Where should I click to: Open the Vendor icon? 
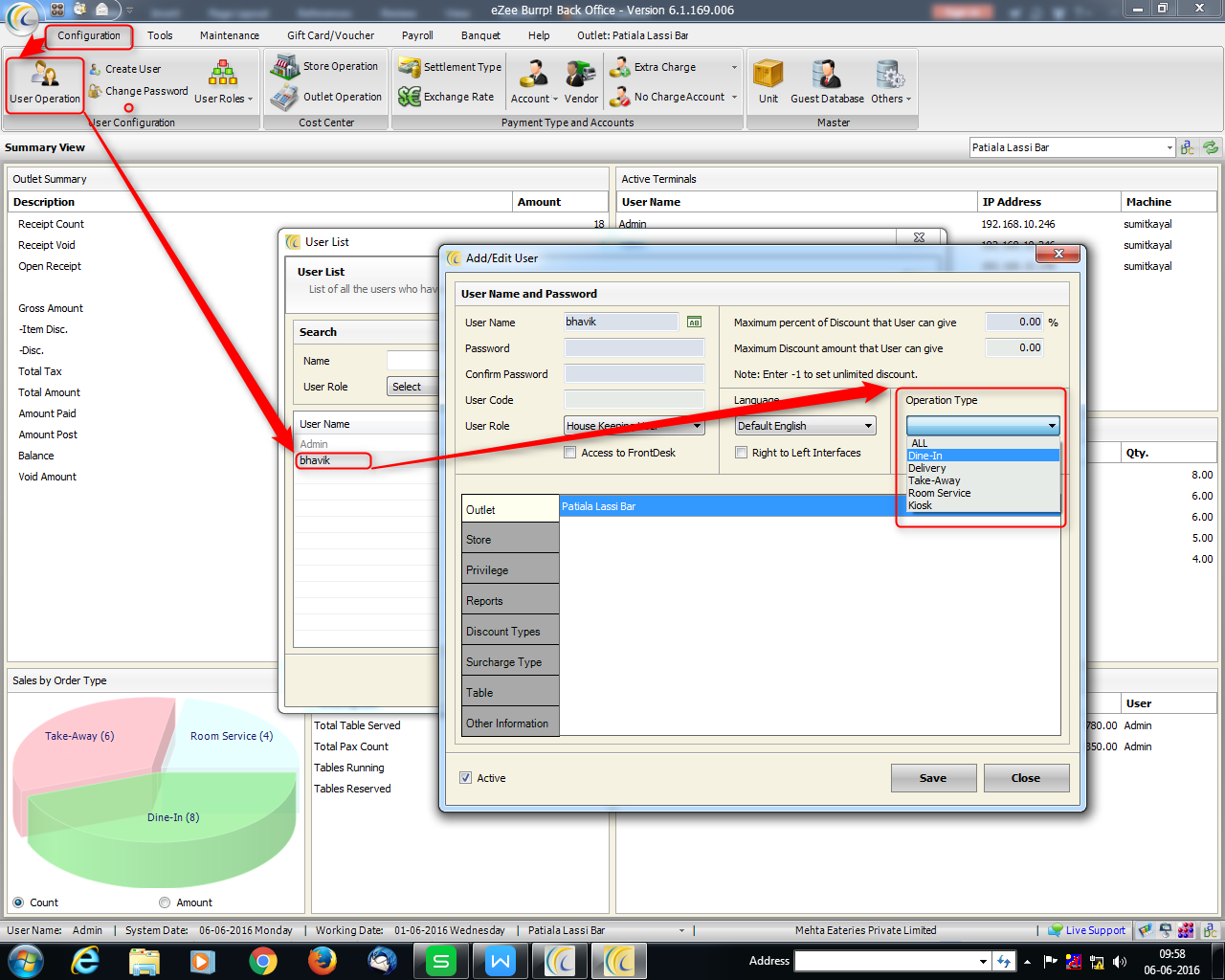pyautogui.click(x=580, y=74)
